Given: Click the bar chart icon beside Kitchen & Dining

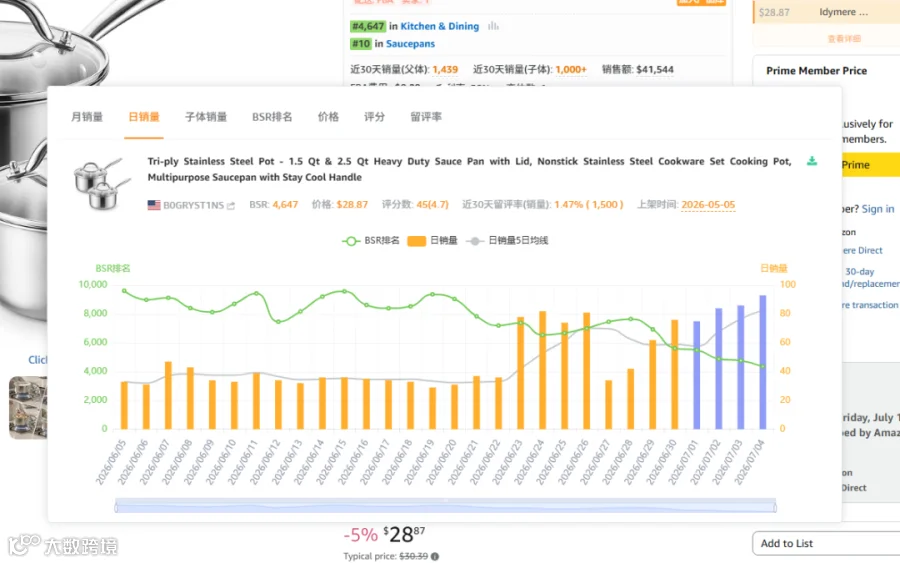Looking at the screenshot, I should coord(493,26).
